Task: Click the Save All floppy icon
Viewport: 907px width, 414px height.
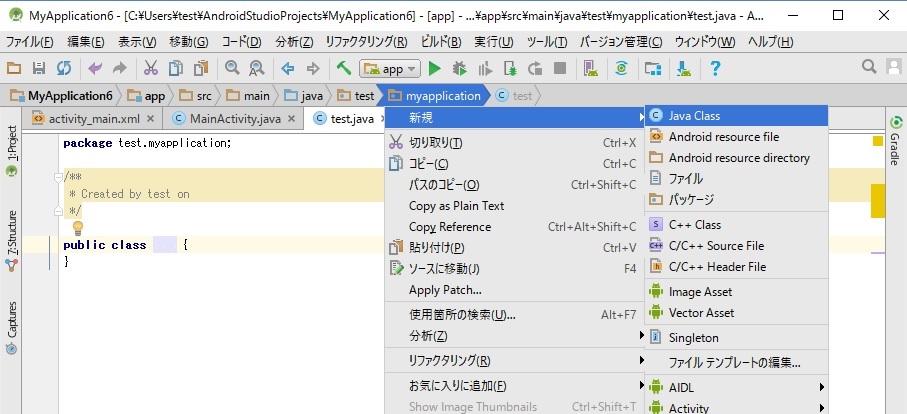Action: click(x=39, y=69)
